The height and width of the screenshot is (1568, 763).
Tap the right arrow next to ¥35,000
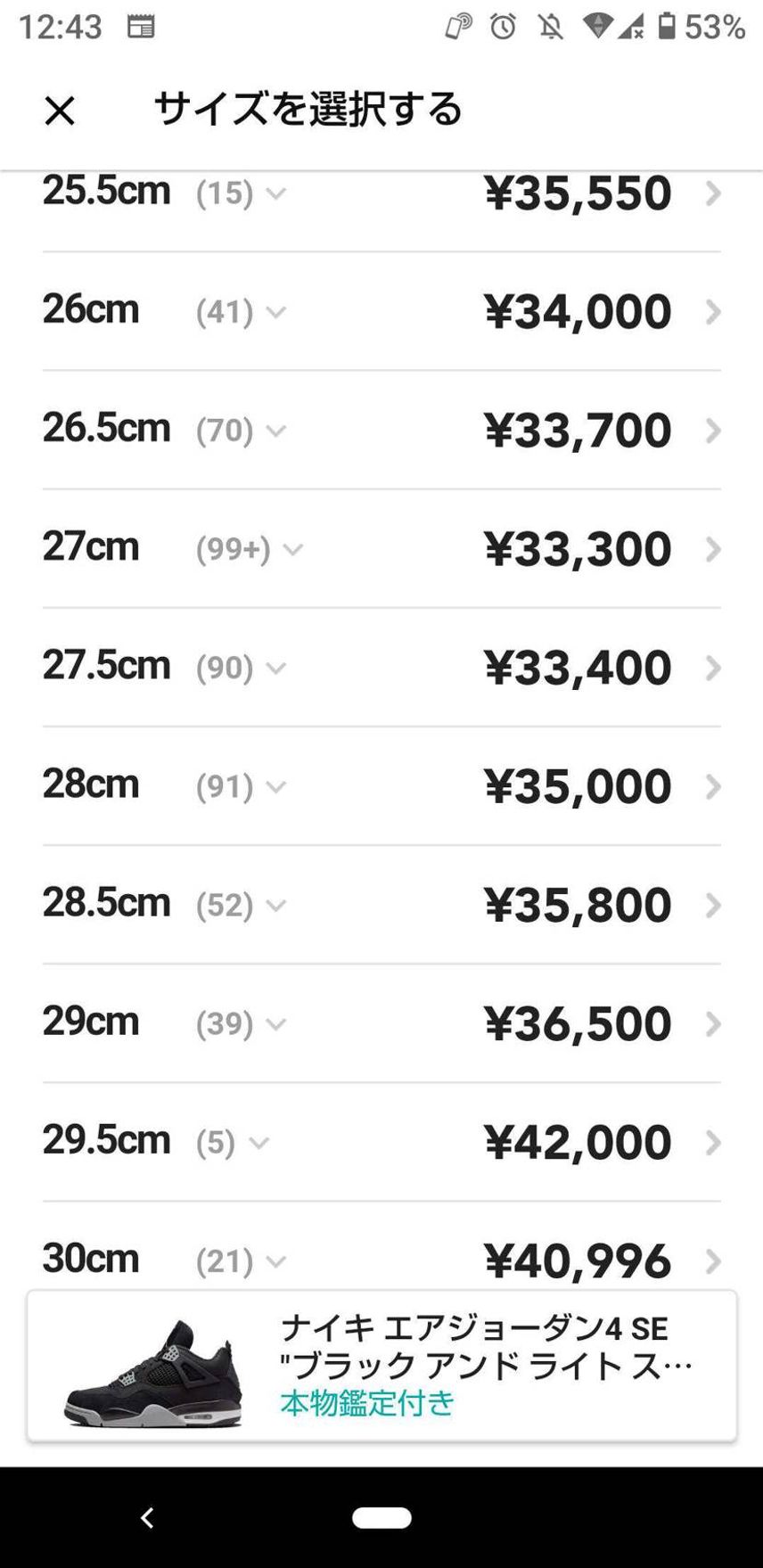click(x=712, y=787)
